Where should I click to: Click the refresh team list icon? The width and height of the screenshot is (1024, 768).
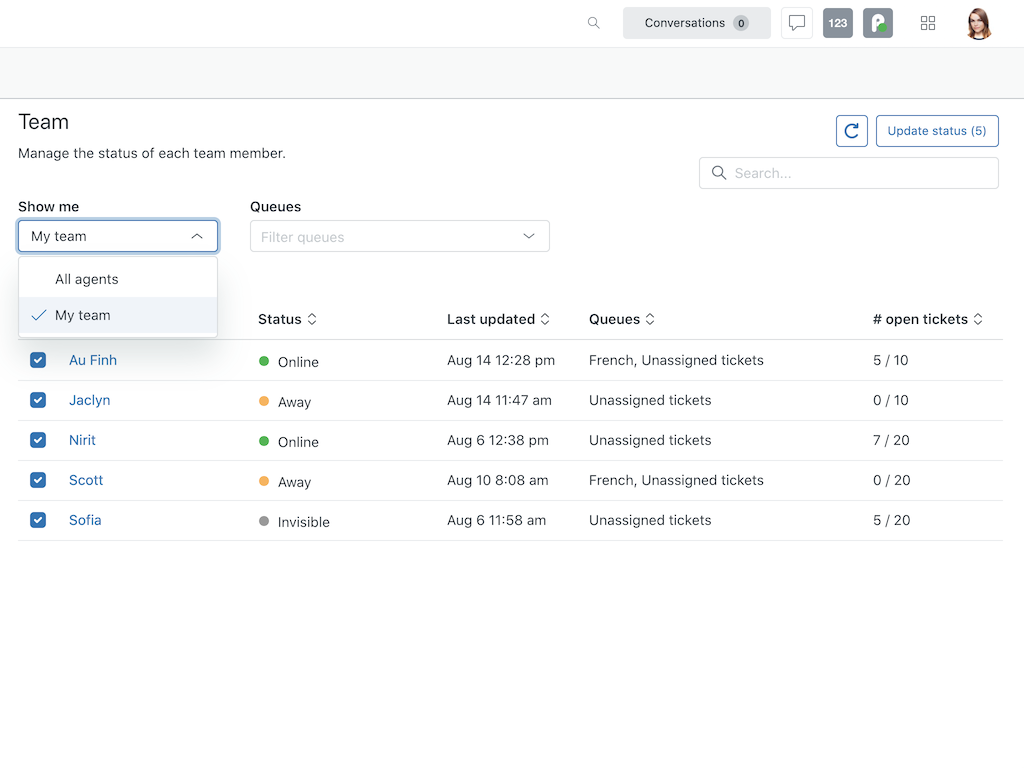[852, 131]
